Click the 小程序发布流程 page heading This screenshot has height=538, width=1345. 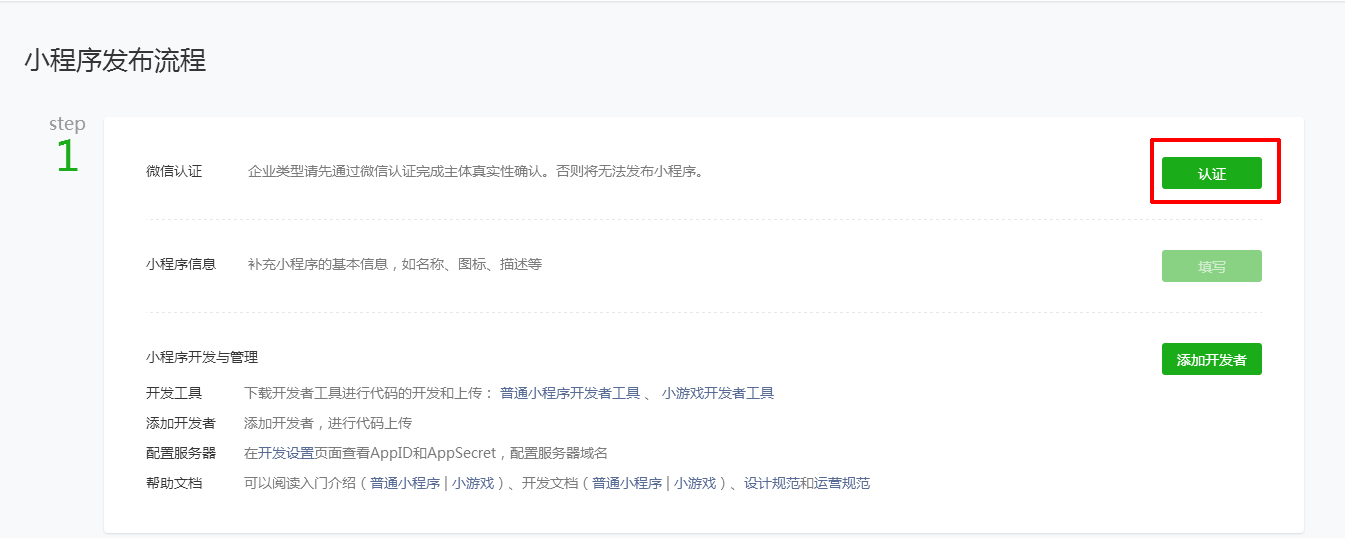(x=115, y=60)
